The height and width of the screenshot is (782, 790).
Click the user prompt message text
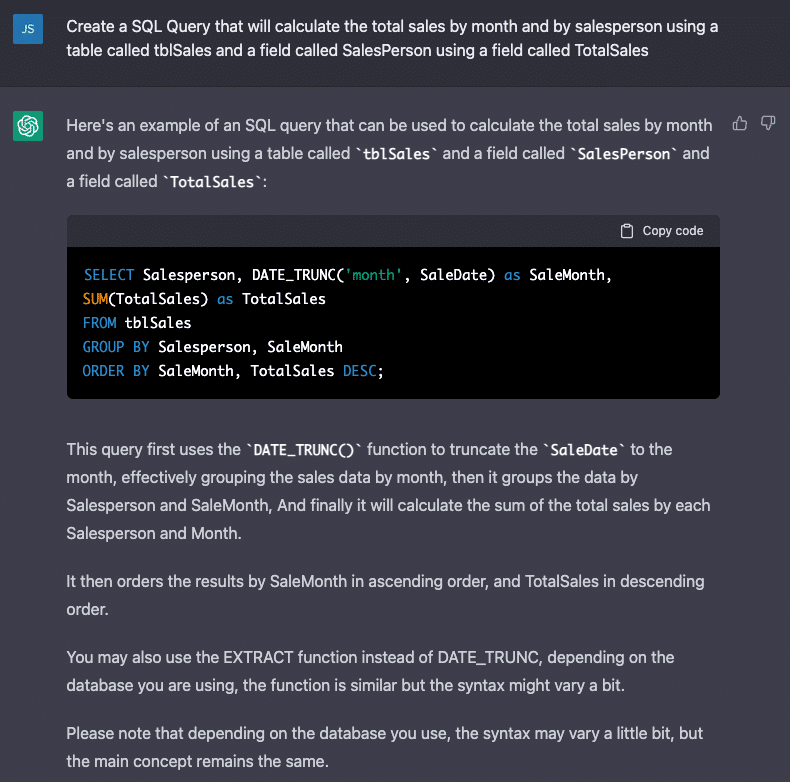pos(392,38)
